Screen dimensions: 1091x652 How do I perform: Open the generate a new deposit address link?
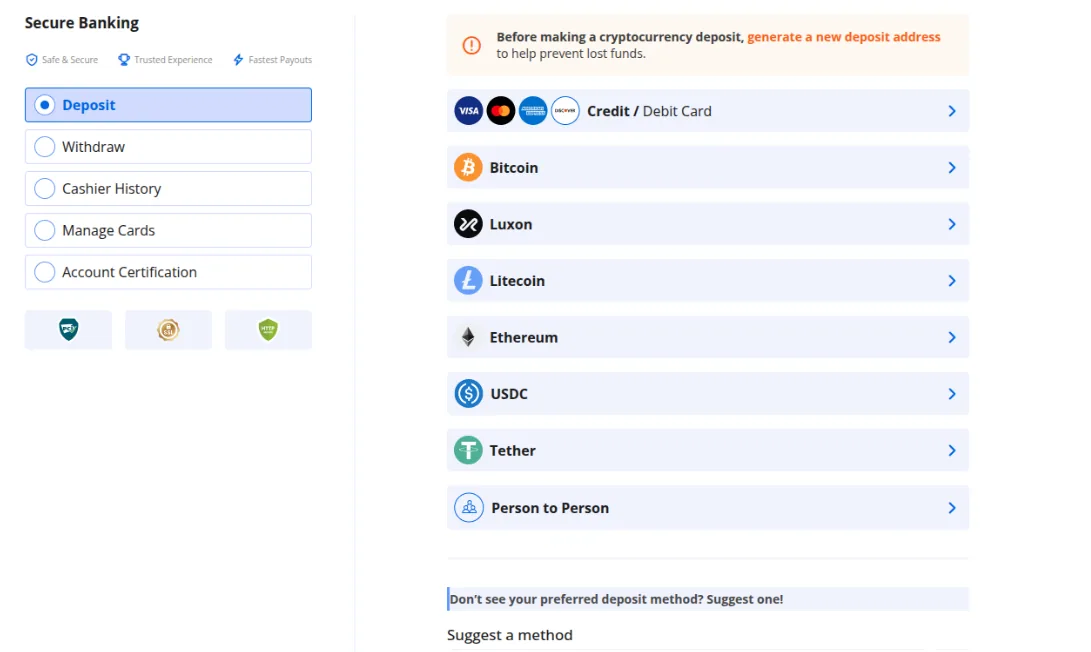(x=843, y=37)
